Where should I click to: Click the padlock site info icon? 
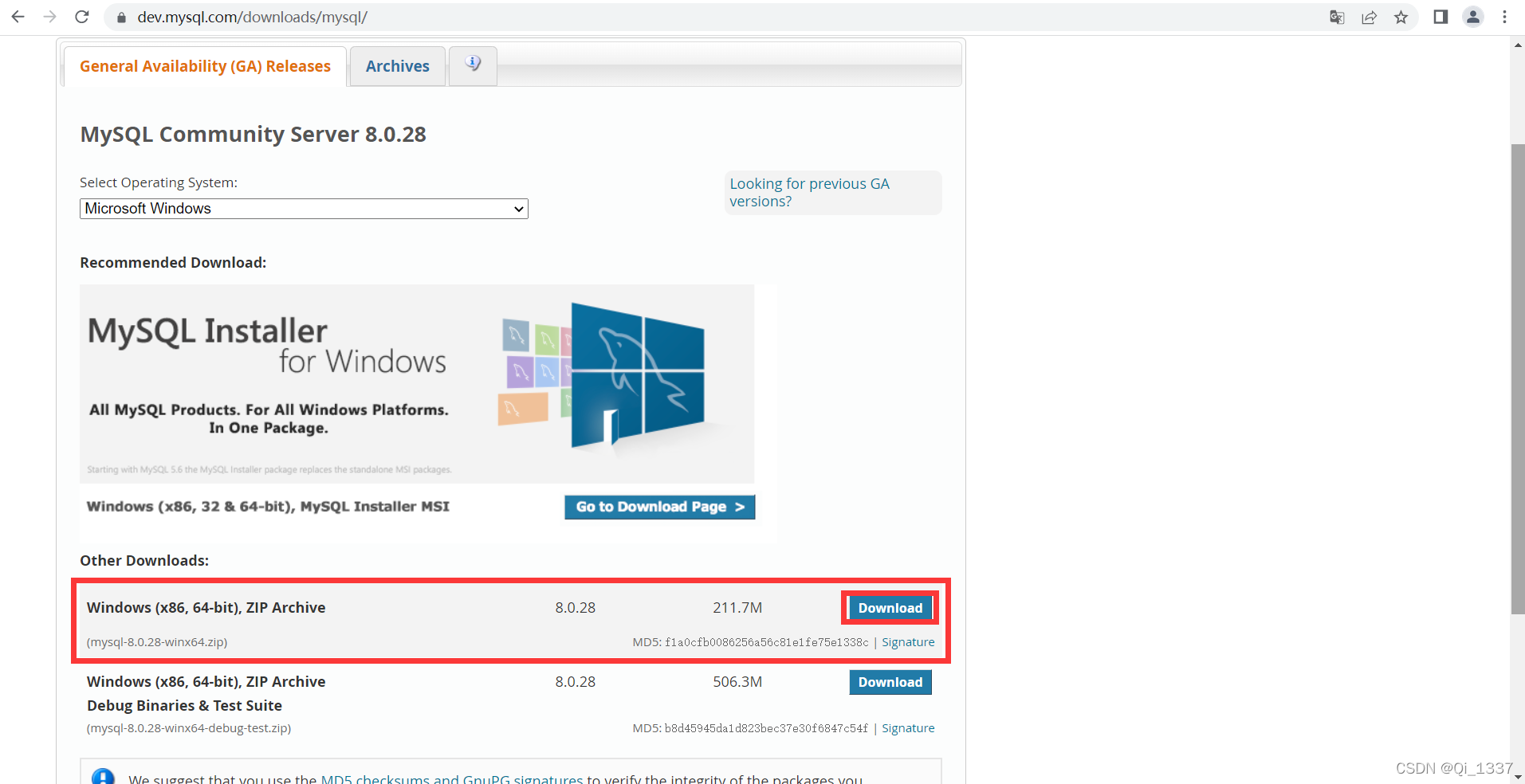coord(121,17)
